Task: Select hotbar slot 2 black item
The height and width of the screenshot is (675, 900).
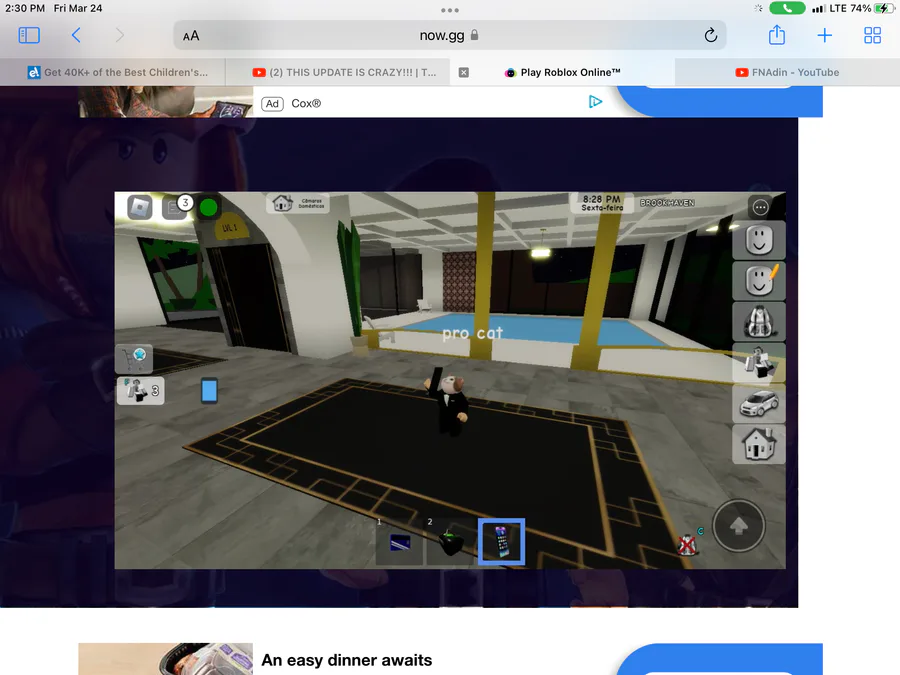Action: click(x=450, y=542)
